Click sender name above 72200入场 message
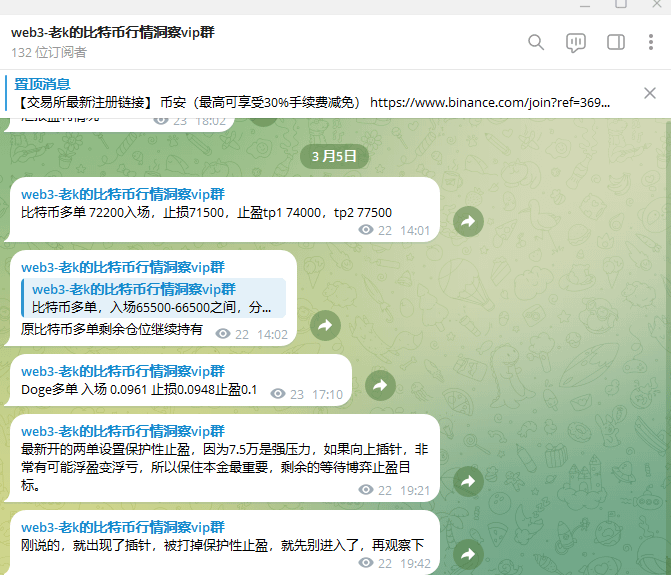 coord(123,194)
